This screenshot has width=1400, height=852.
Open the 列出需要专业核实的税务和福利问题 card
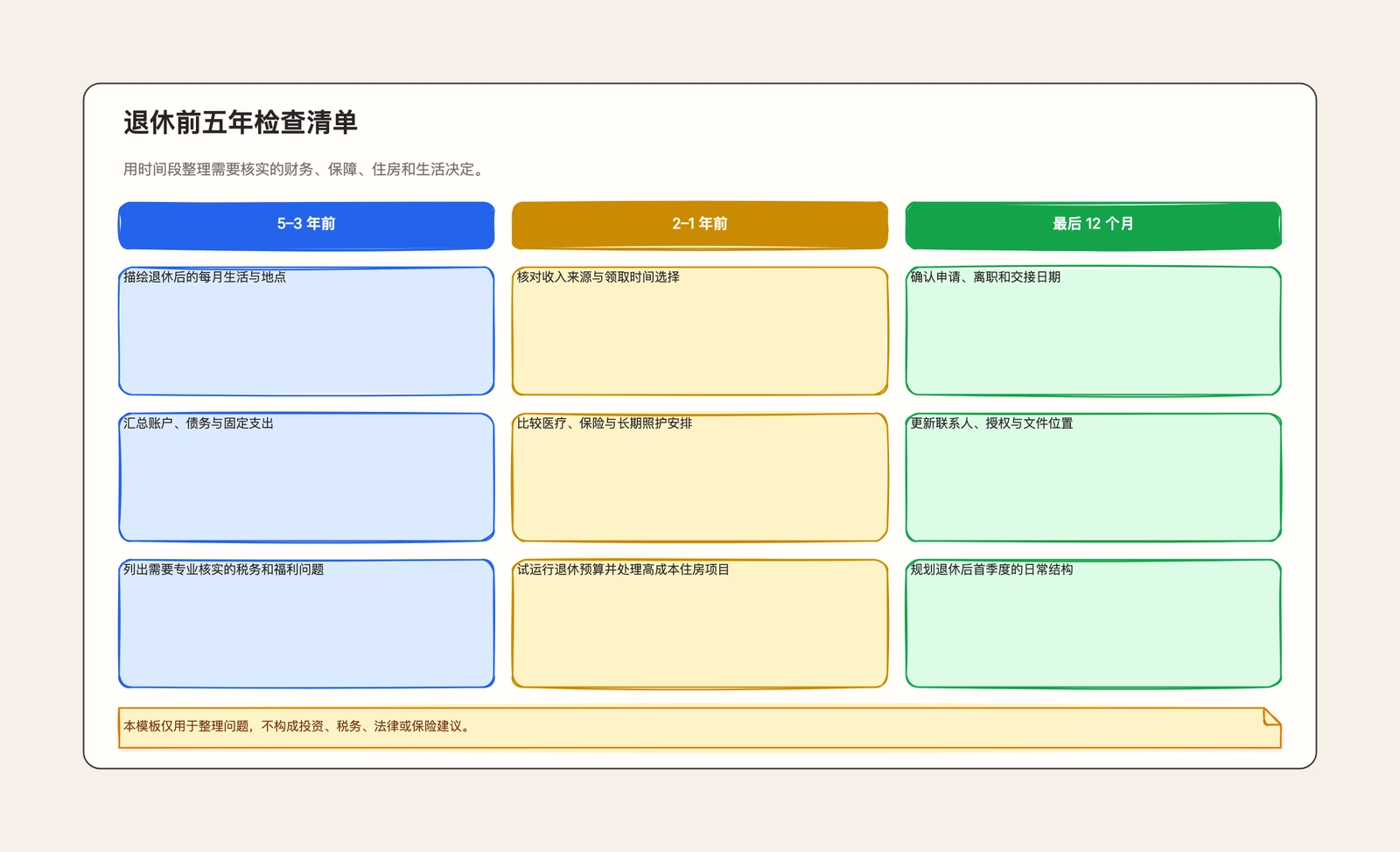306,623
